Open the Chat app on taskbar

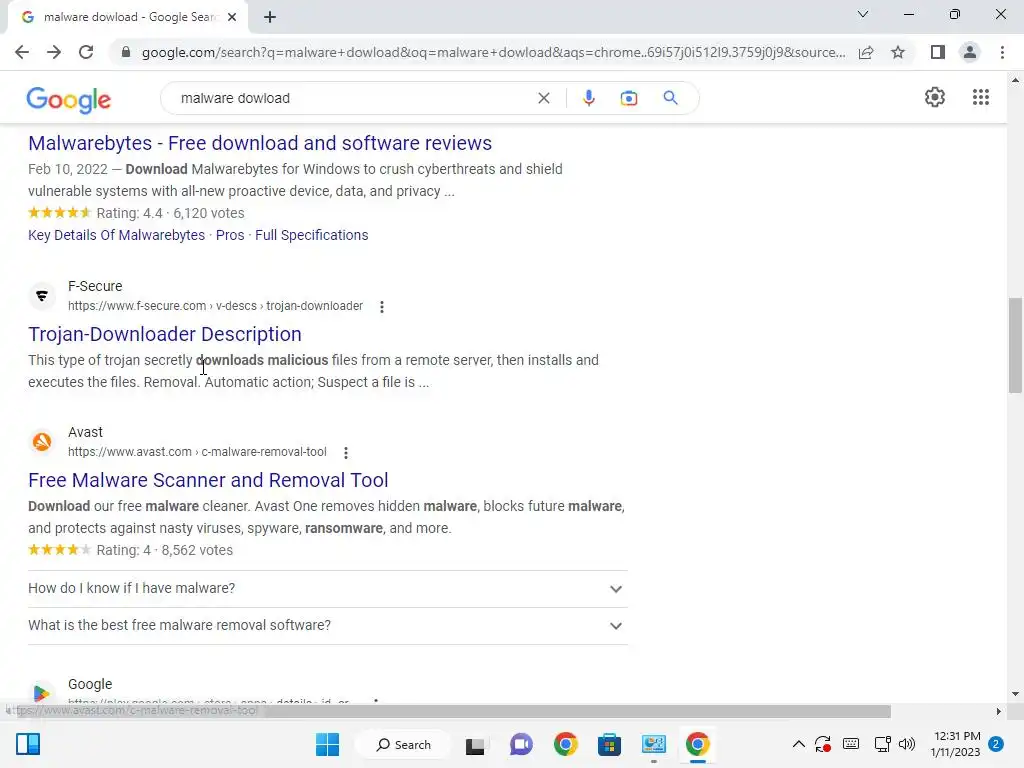[x=521, y=744]
